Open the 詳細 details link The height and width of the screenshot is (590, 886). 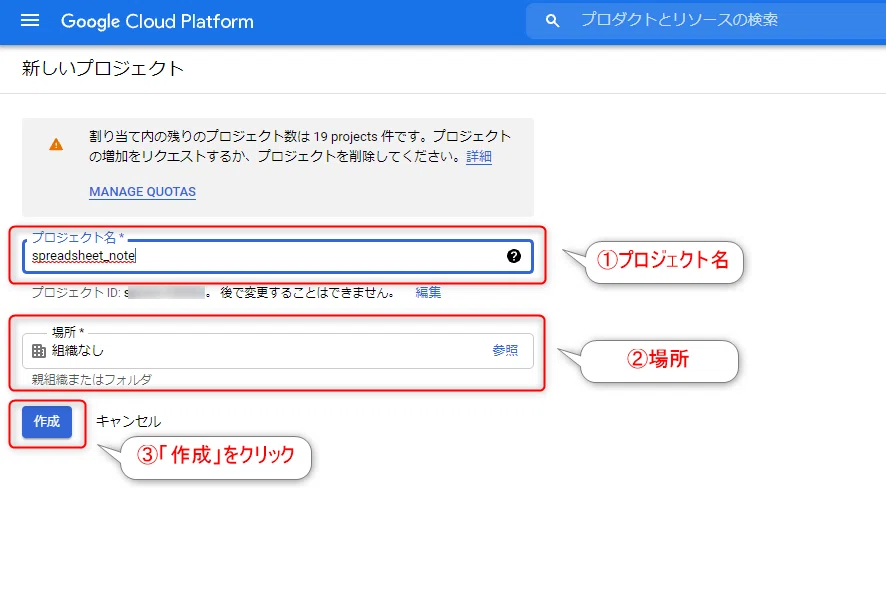tap(479, 157)
